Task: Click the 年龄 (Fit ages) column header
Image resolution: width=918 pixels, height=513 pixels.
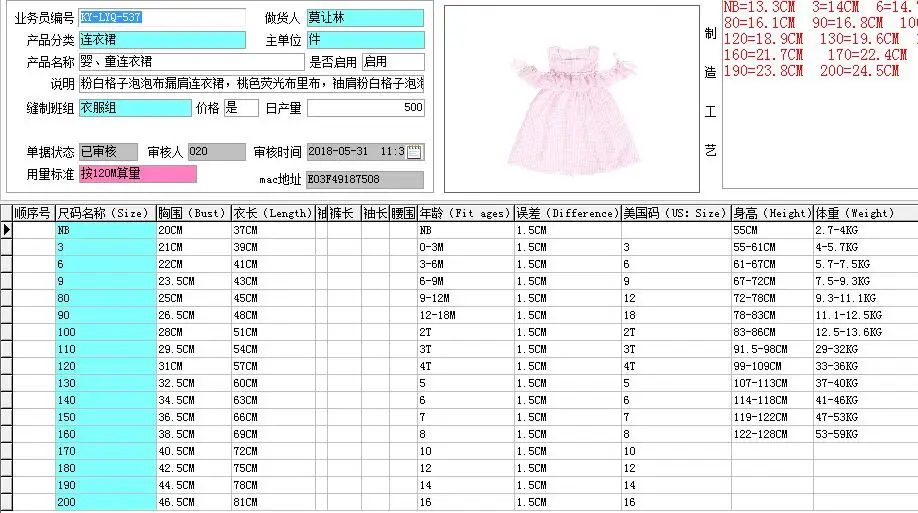Action: pyautogui.click(x=465, y=213)
